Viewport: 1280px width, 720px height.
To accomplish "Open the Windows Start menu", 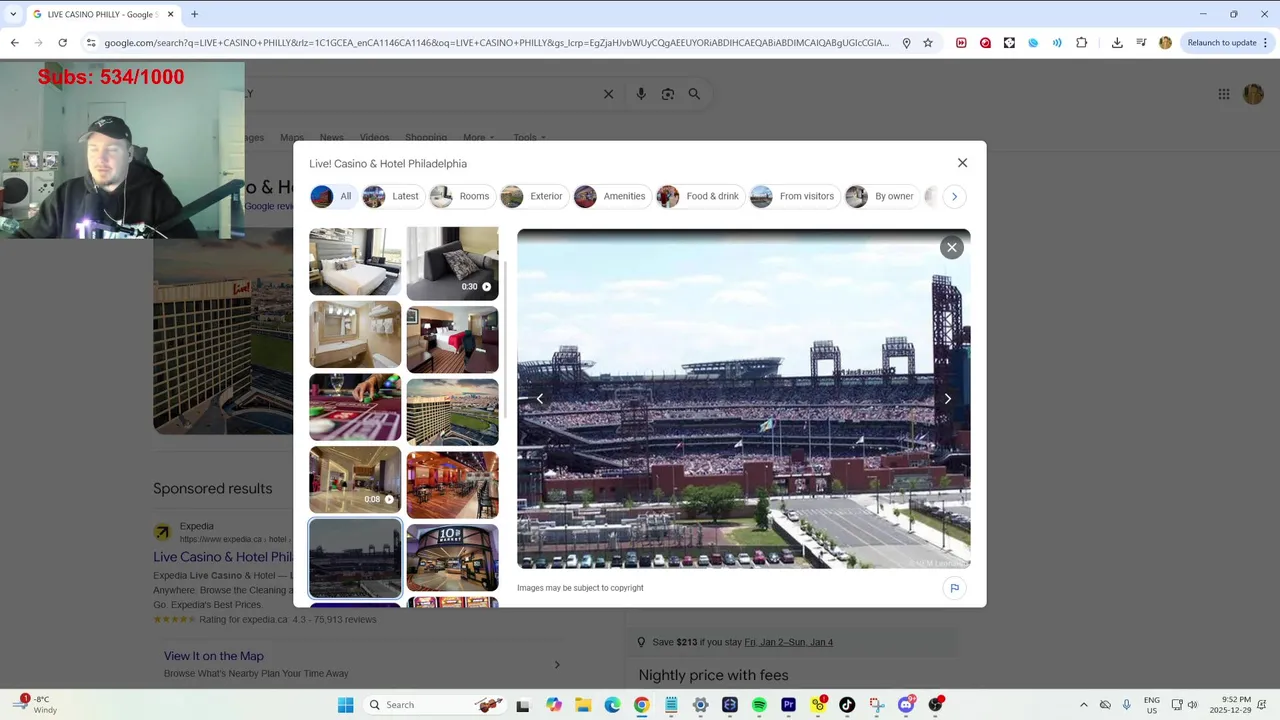I will pos(345,705).
